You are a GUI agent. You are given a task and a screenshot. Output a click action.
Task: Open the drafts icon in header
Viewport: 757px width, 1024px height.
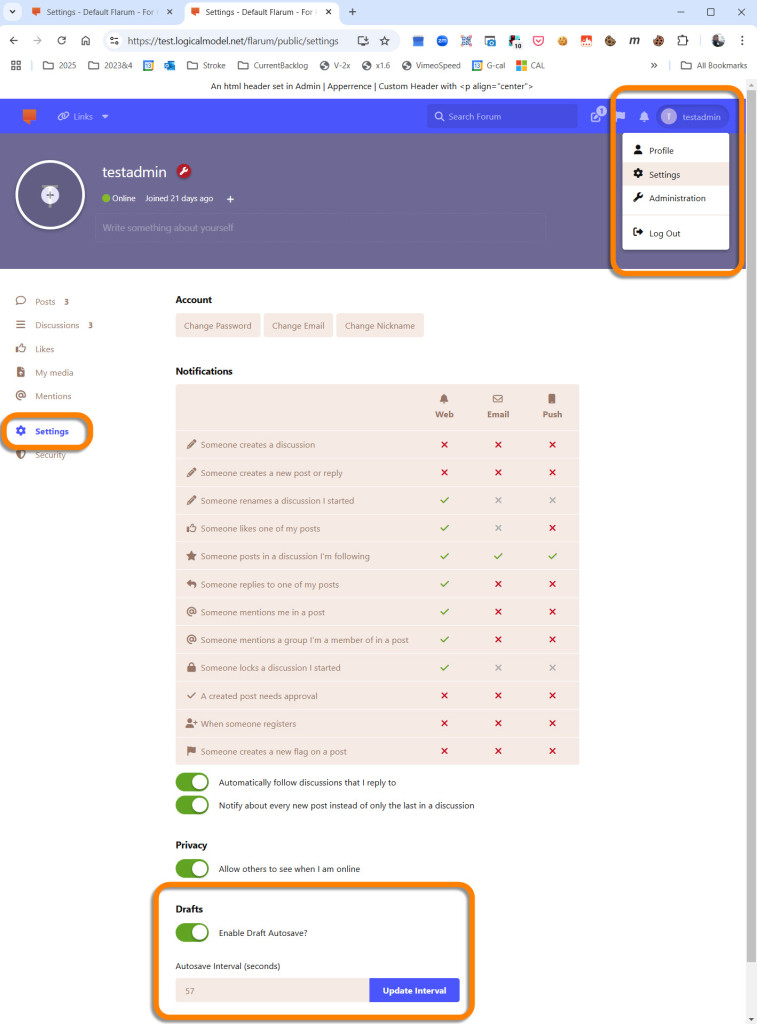coord(597,116)
